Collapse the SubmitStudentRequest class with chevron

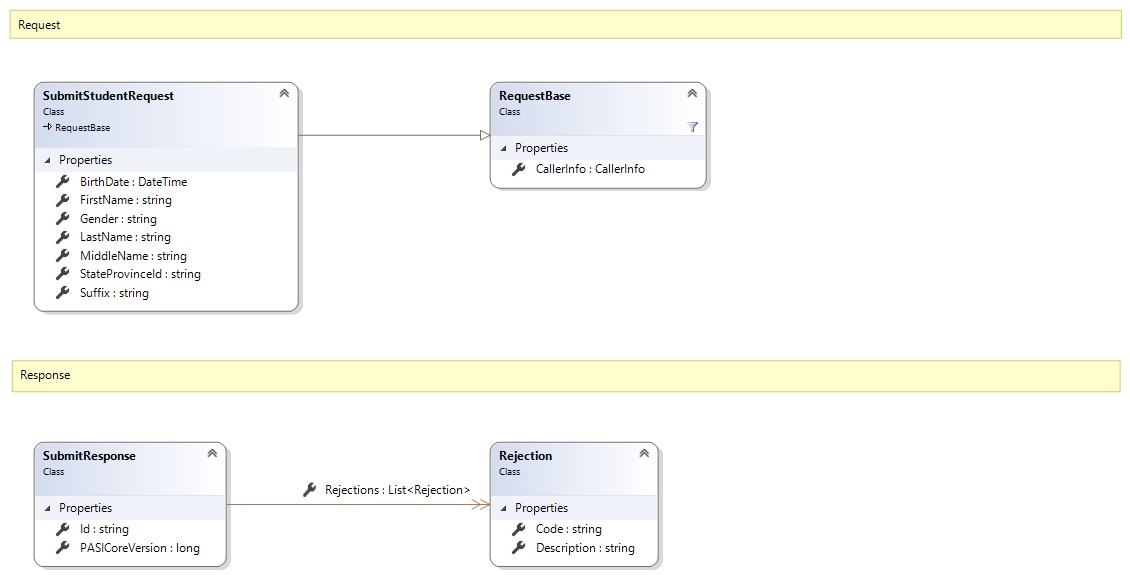[x=284, y=94]
